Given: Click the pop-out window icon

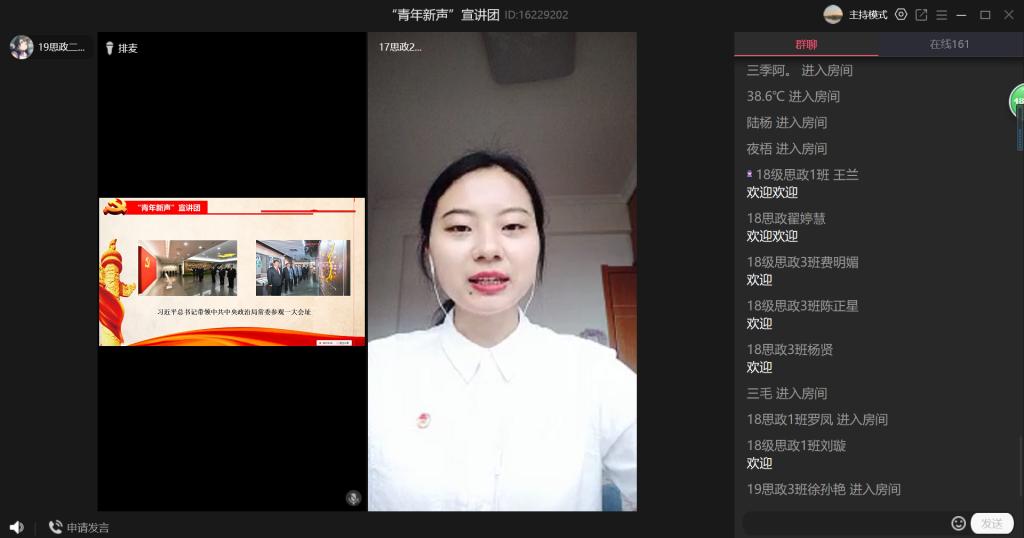Looking at the screenshot, I should [x=921, y=15].
